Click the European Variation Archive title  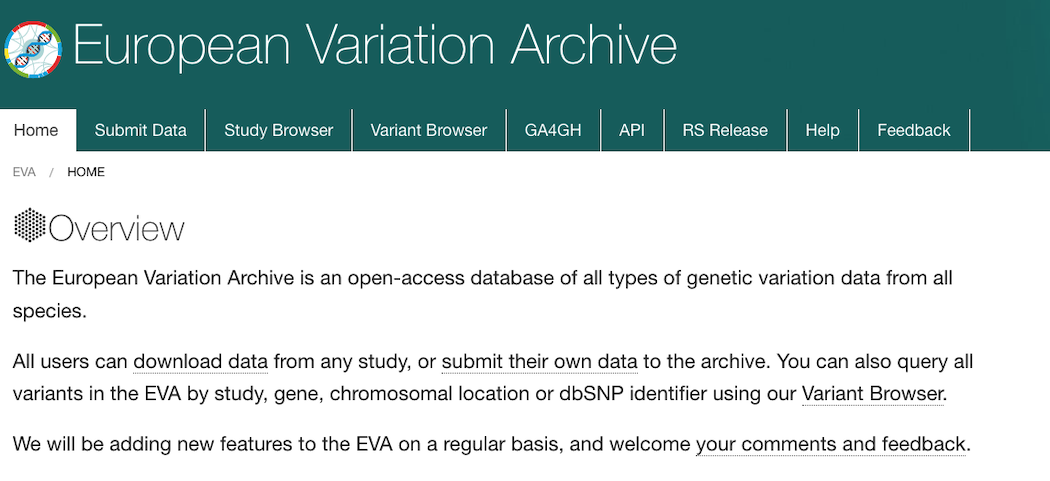(374, 46)
